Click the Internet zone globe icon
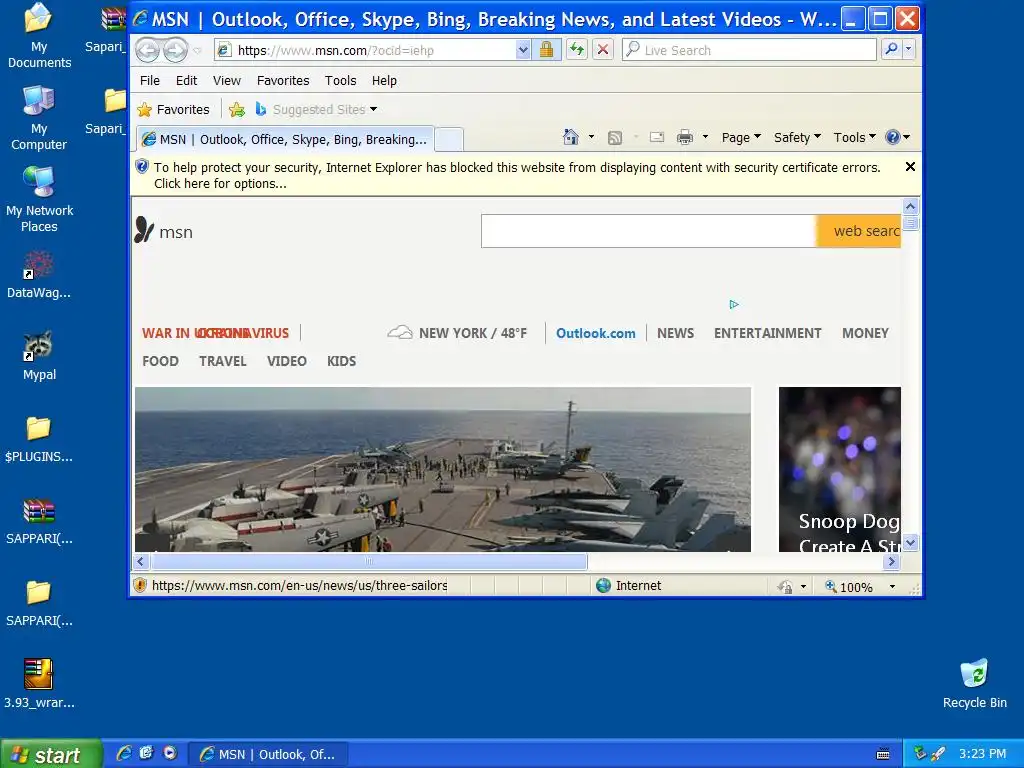The width and height of the screenshot is (1024, 768). click(x=603, y=585)
